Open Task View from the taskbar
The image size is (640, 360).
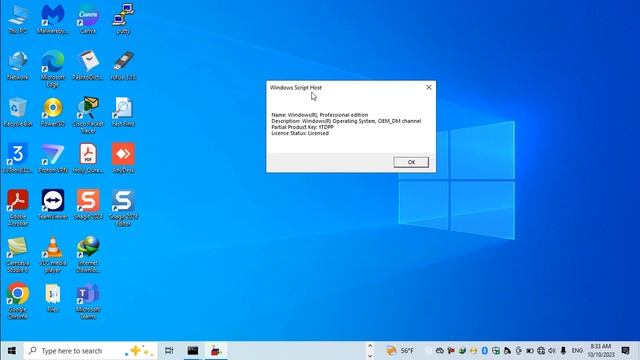tap(169, 351)
